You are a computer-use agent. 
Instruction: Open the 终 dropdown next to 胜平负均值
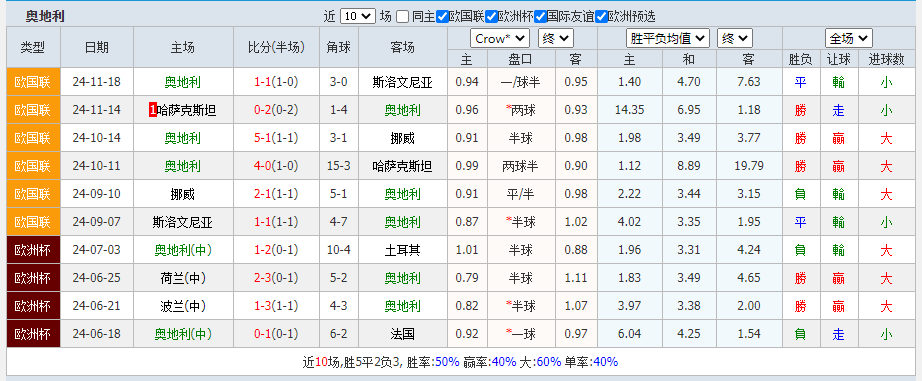tap(735, 39)
